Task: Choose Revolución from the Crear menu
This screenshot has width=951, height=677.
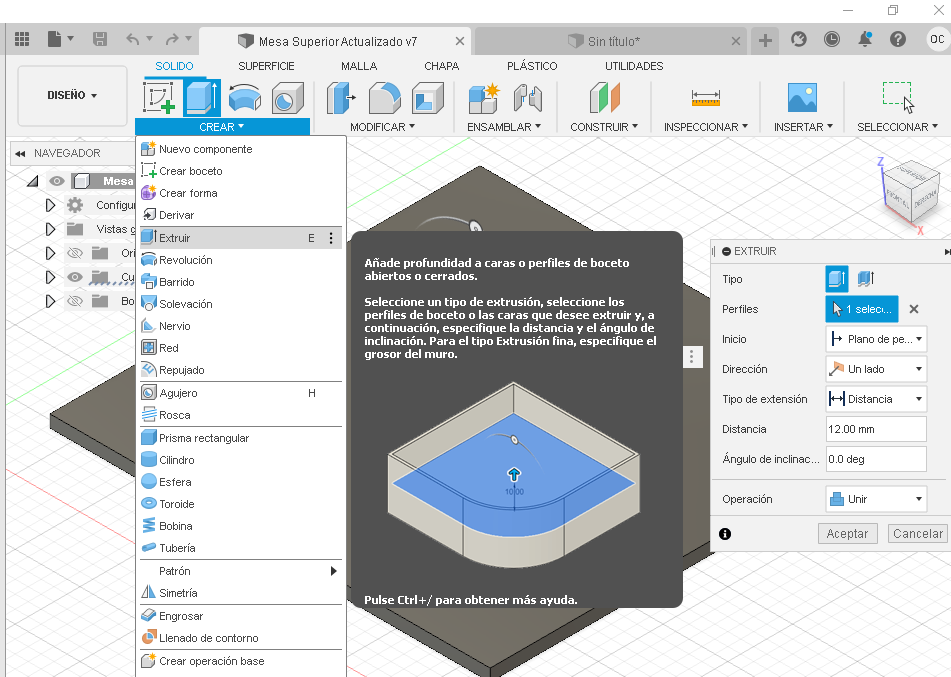Action: coord(241,260)
